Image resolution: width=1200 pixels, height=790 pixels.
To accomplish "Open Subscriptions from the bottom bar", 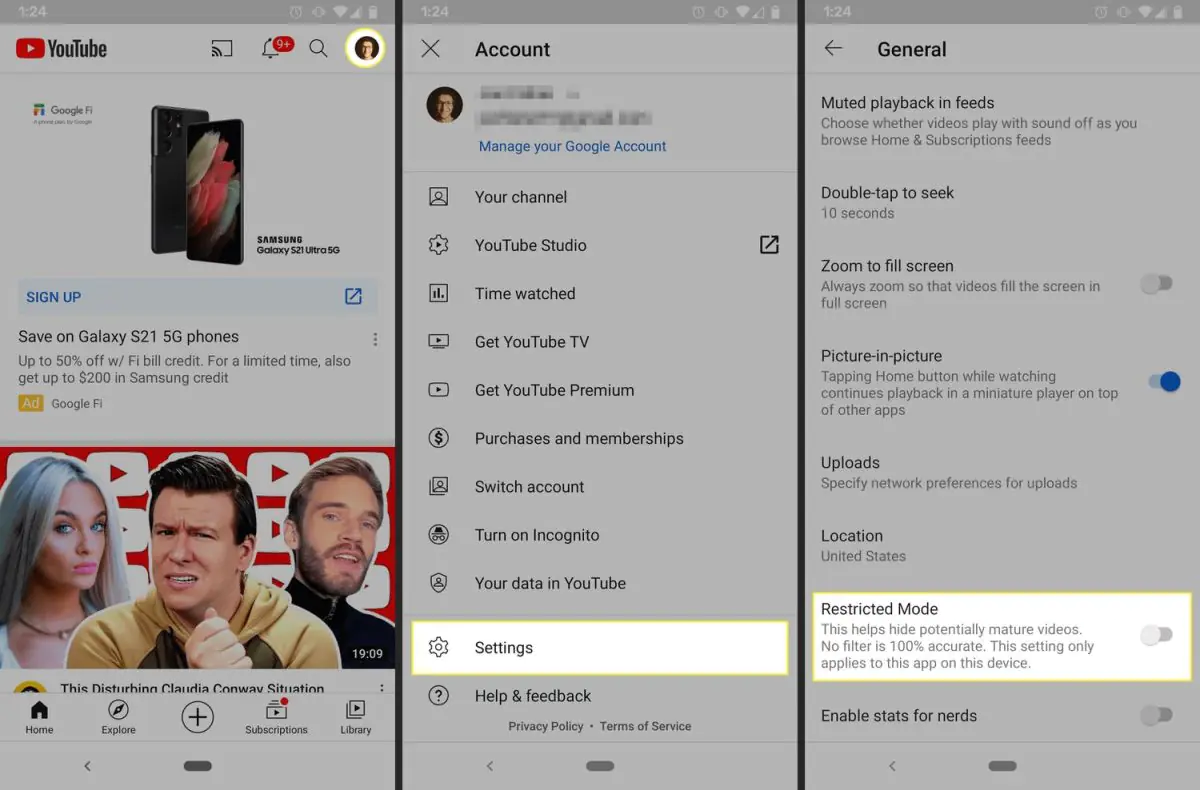I will pos(276,714).
